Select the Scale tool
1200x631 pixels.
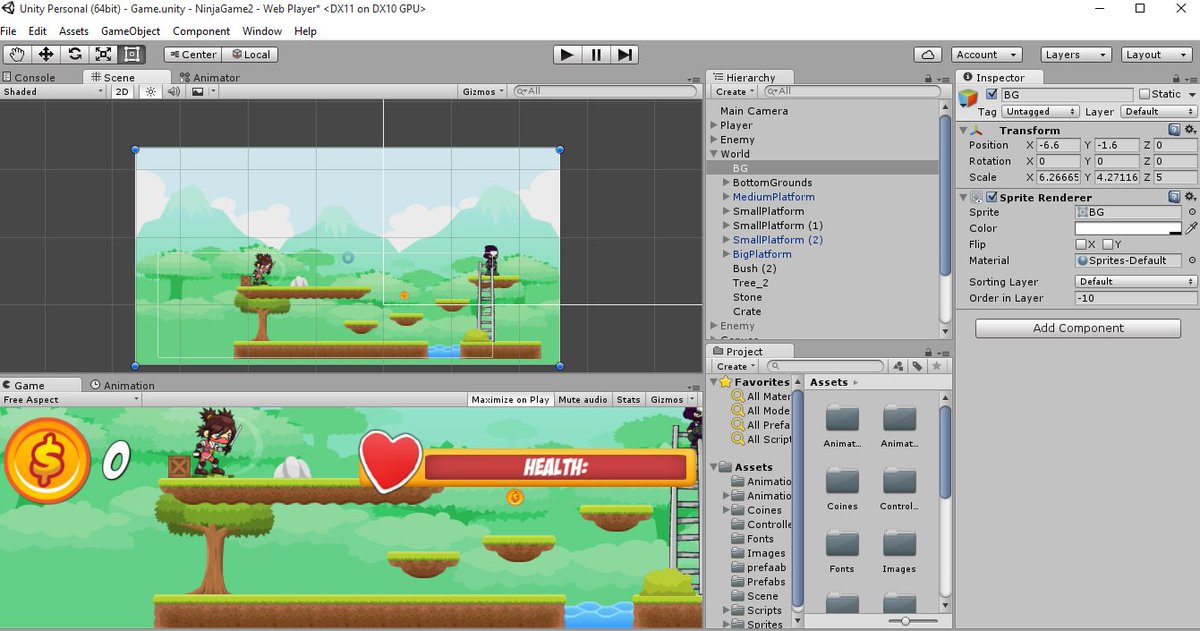pos(104,55)
